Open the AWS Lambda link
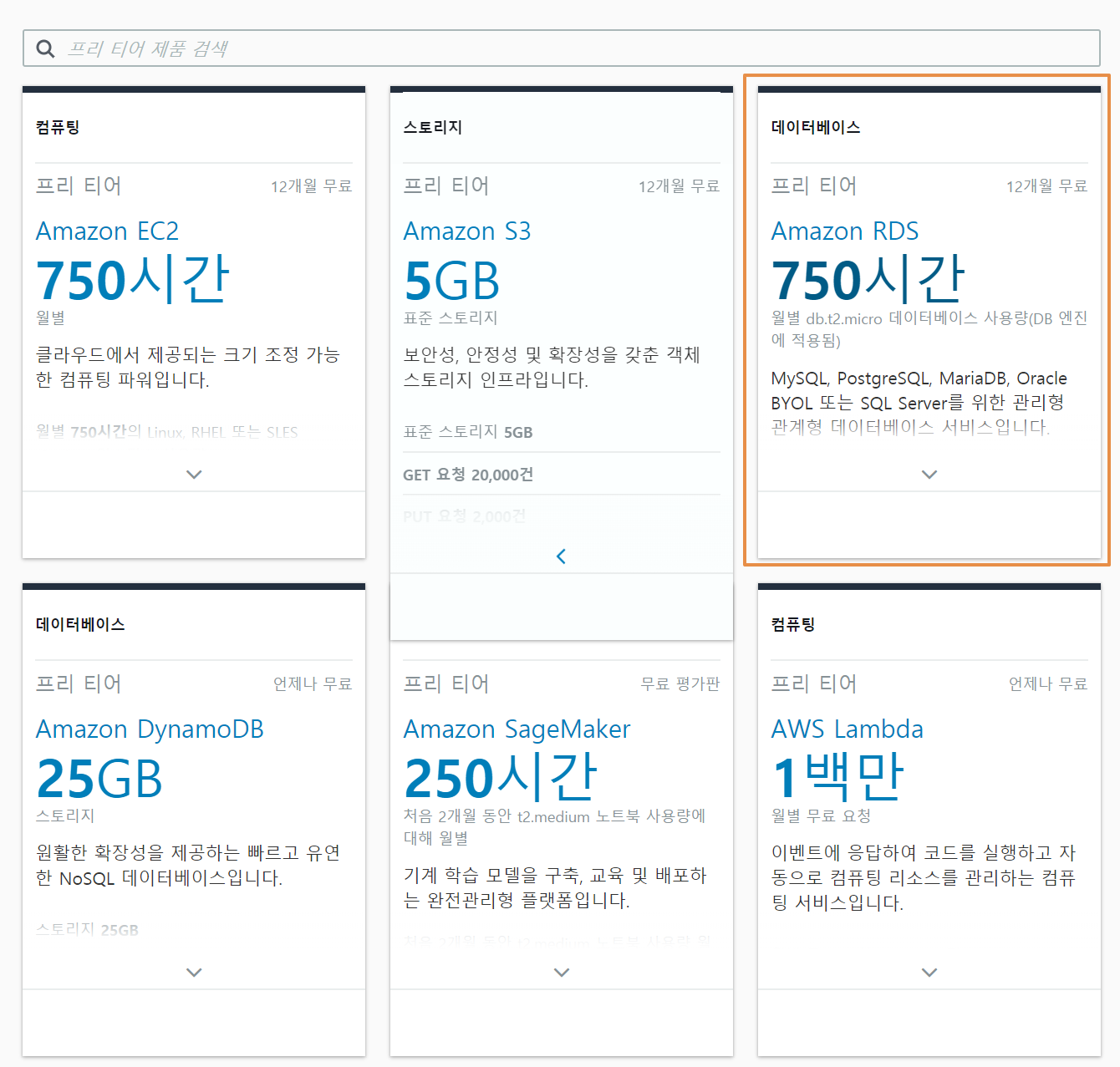The height and width of the screenshot is (1067, 1120). click(x=848, y=729)
